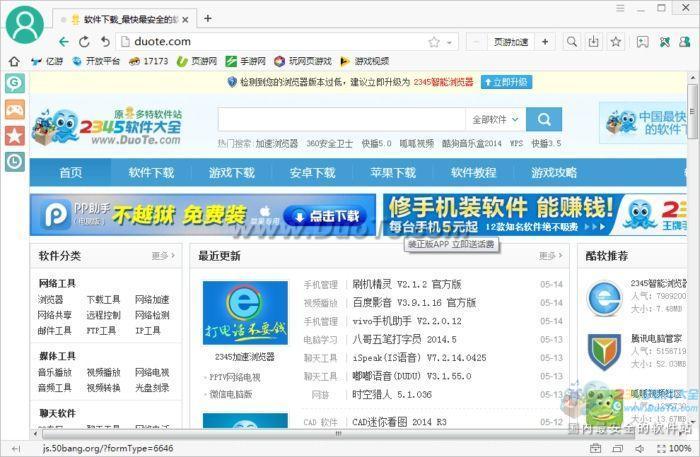Open the 游戏视频 bookmark
The height and width of the screenshot is (457, 700).
(364, 61)
